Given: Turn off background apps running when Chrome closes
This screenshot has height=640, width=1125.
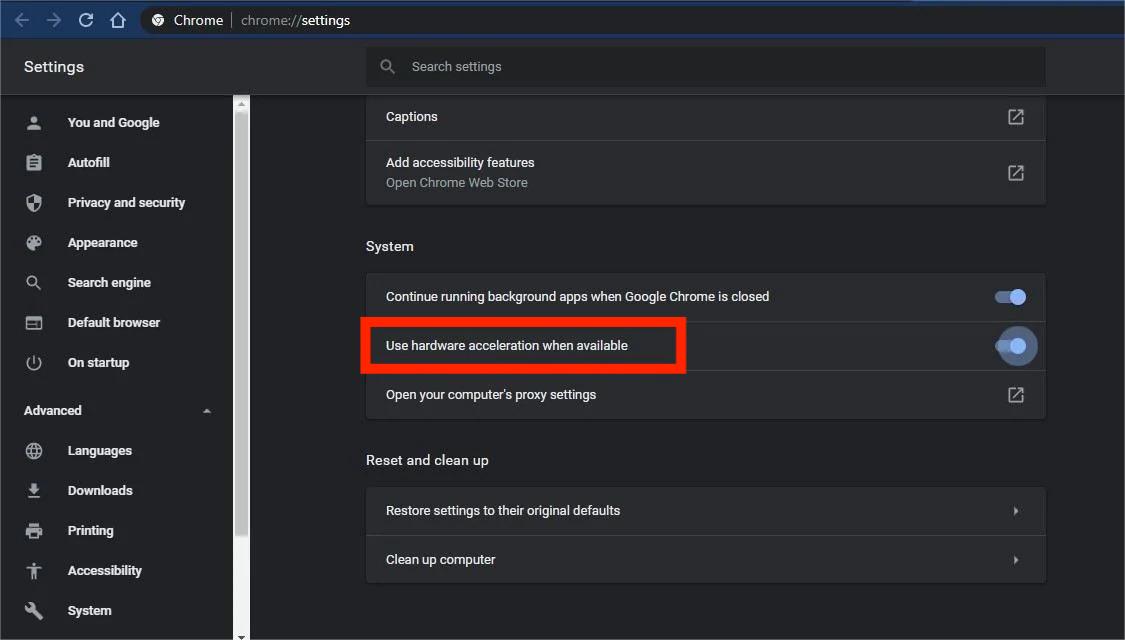Looking at the screenshot, I should pos(1010,297).
